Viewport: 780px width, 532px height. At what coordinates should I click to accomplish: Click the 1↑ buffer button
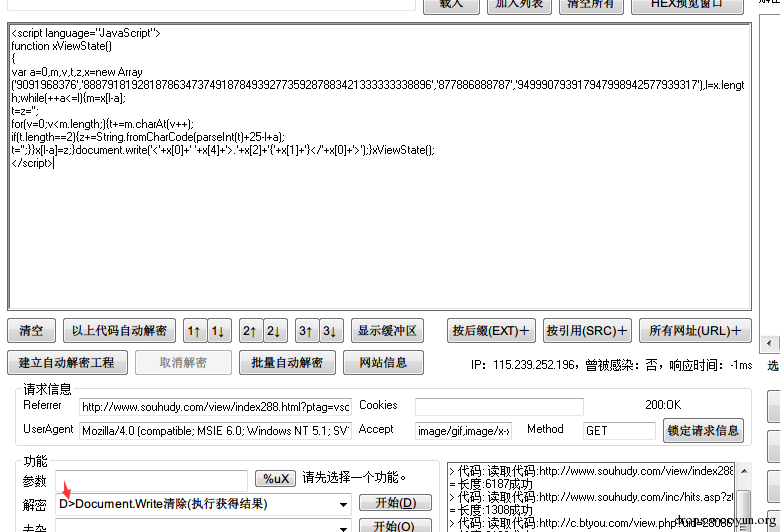195,331
